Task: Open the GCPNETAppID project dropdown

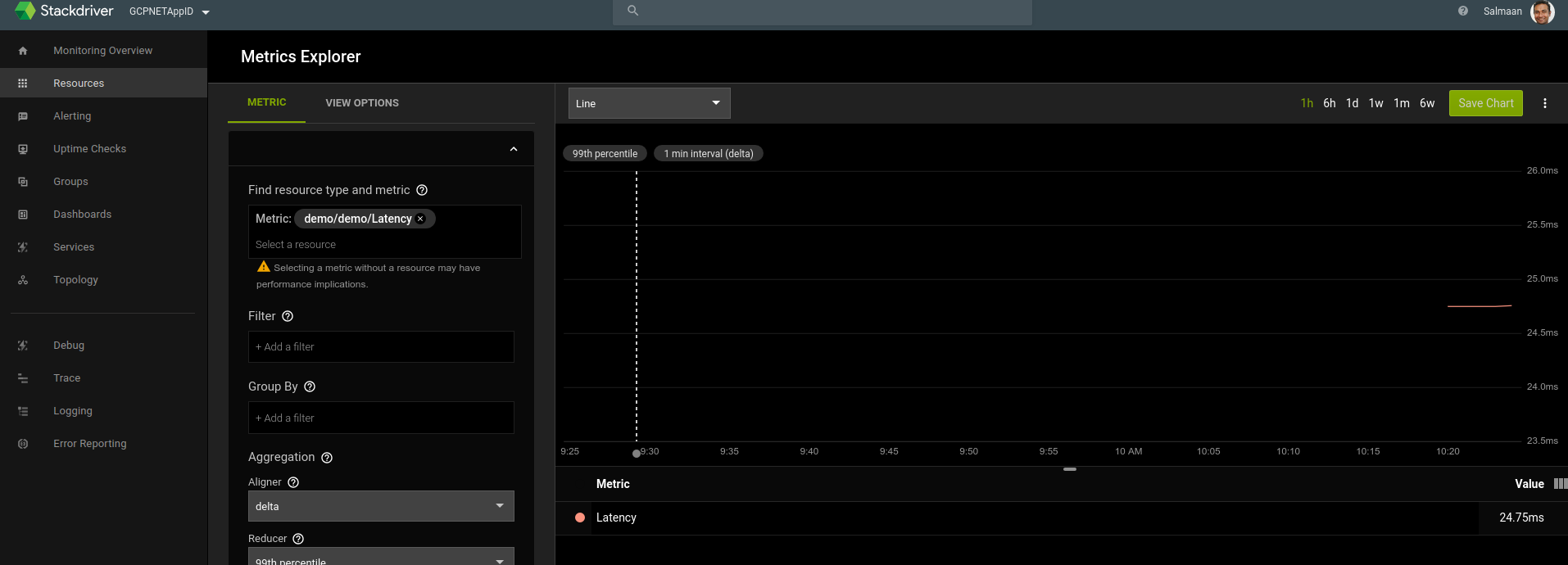Action: 170,11
